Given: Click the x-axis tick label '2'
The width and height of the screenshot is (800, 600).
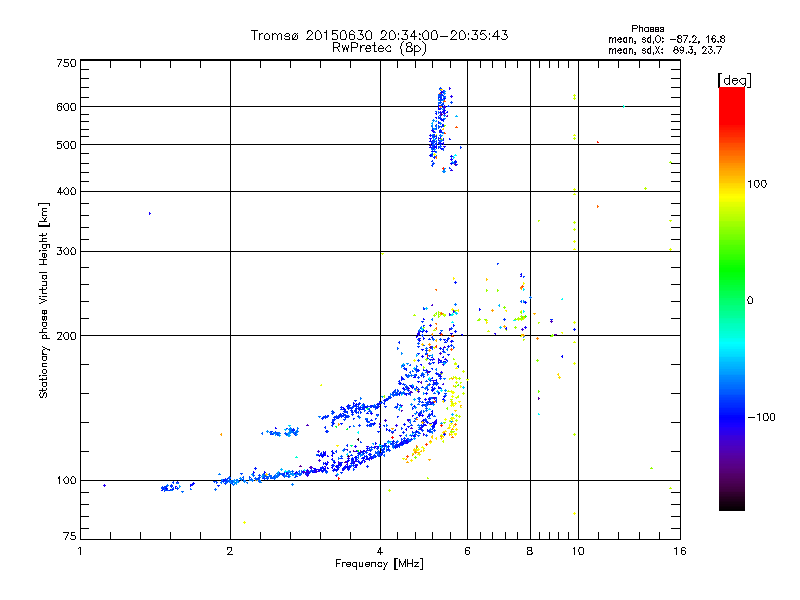Looking at the screenshot, I should [230, 551].
